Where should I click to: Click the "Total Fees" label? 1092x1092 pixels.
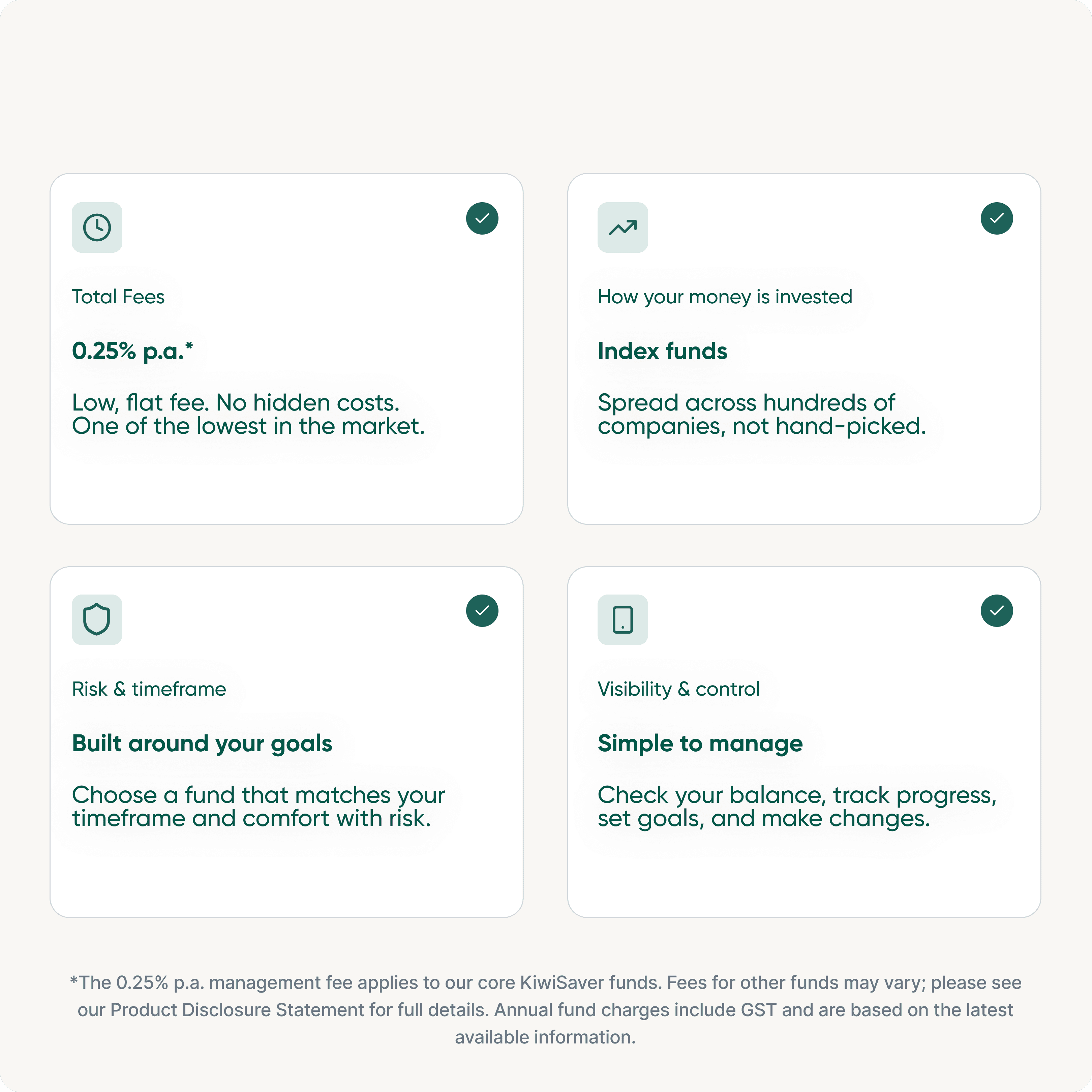click(118, 297)
